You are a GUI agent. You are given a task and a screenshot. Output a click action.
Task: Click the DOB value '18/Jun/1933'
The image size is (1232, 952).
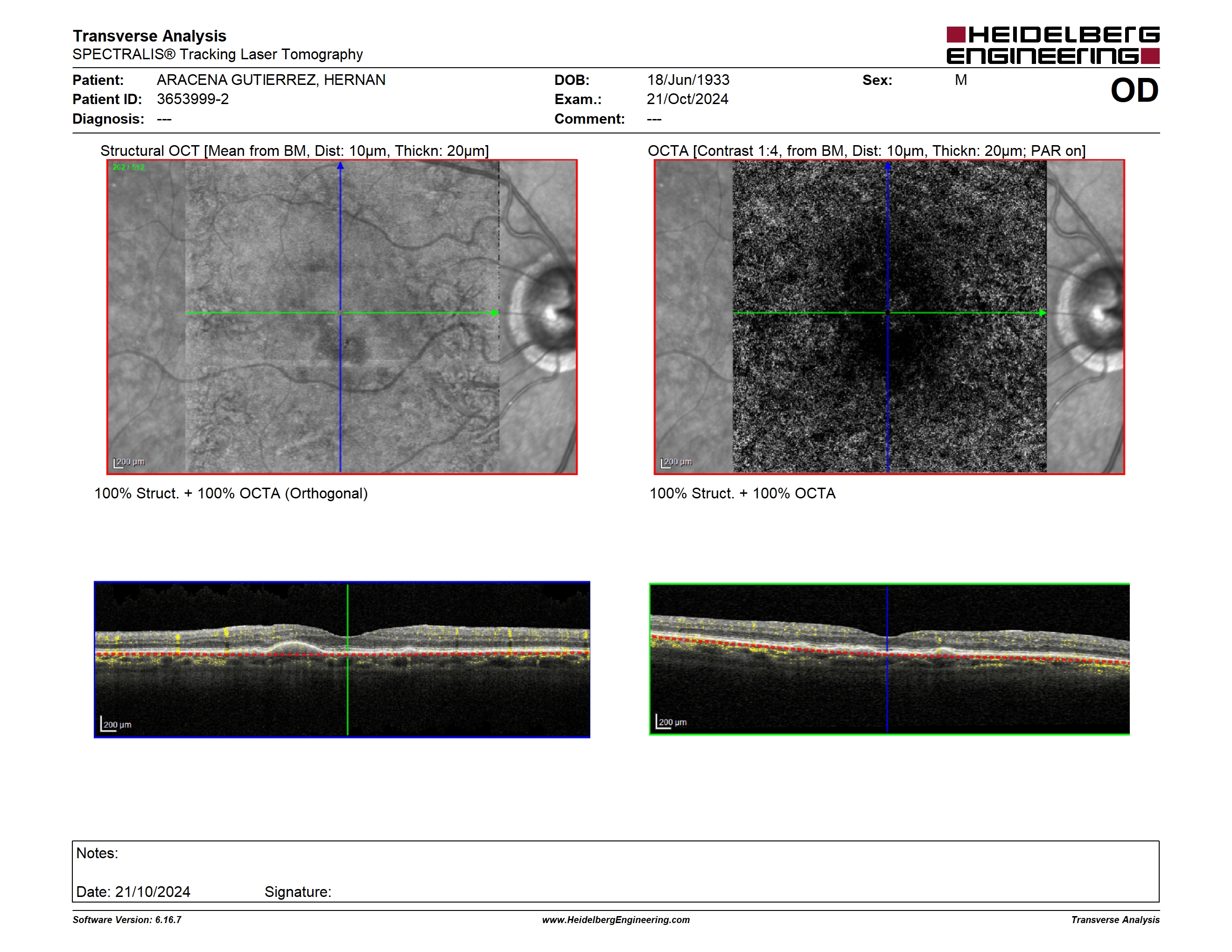tap(688, 80)
